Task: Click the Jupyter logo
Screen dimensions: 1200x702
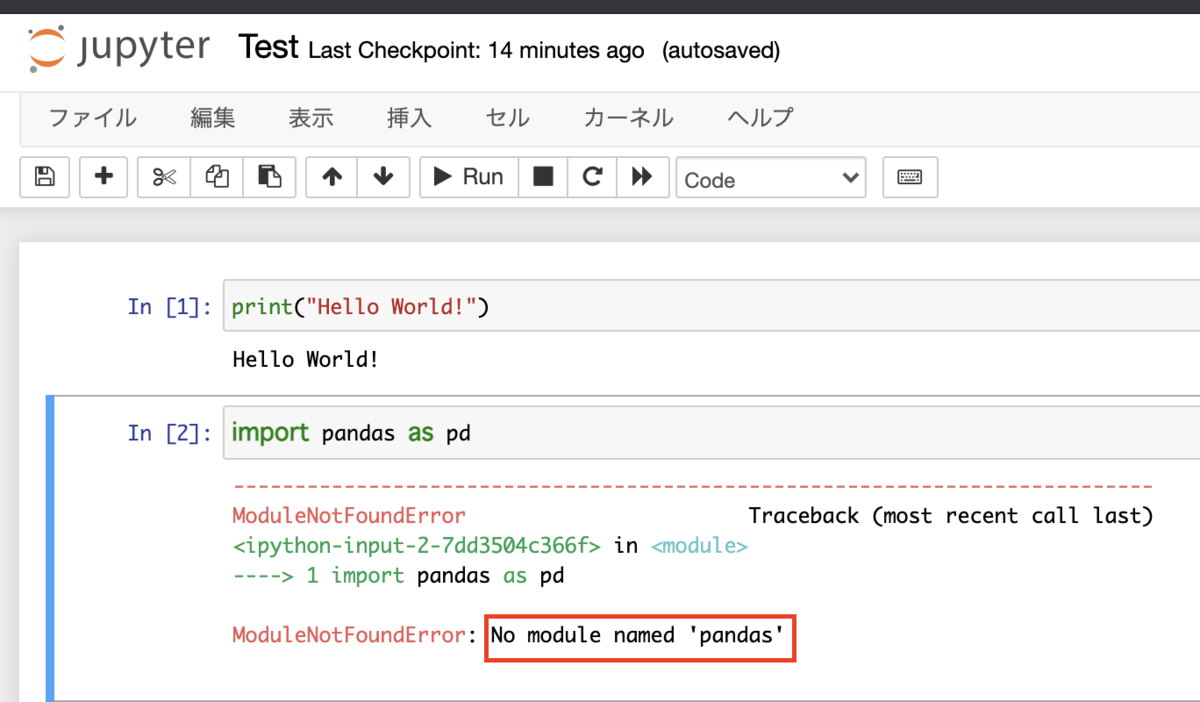Action: pyautogui.click(x=118, y=49)
